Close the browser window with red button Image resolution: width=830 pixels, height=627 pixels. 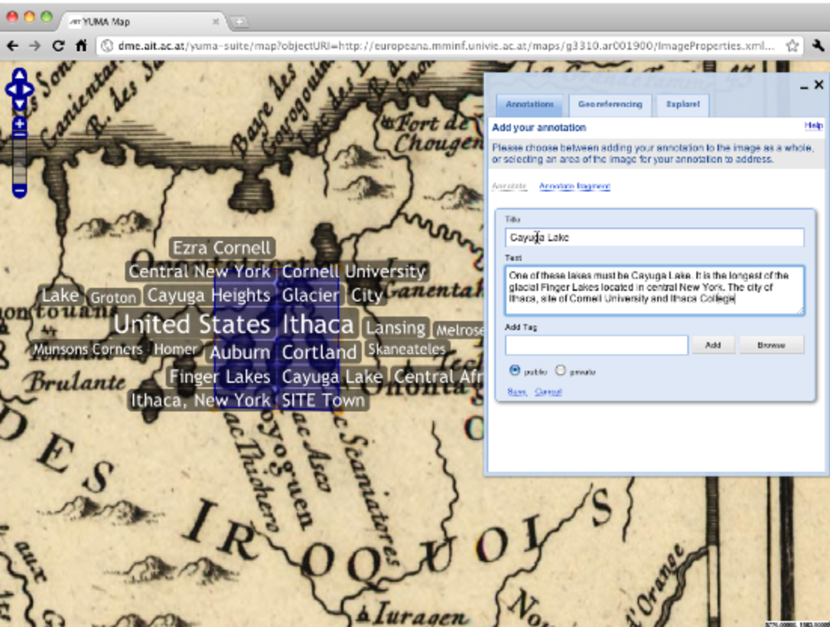[12, 16]
